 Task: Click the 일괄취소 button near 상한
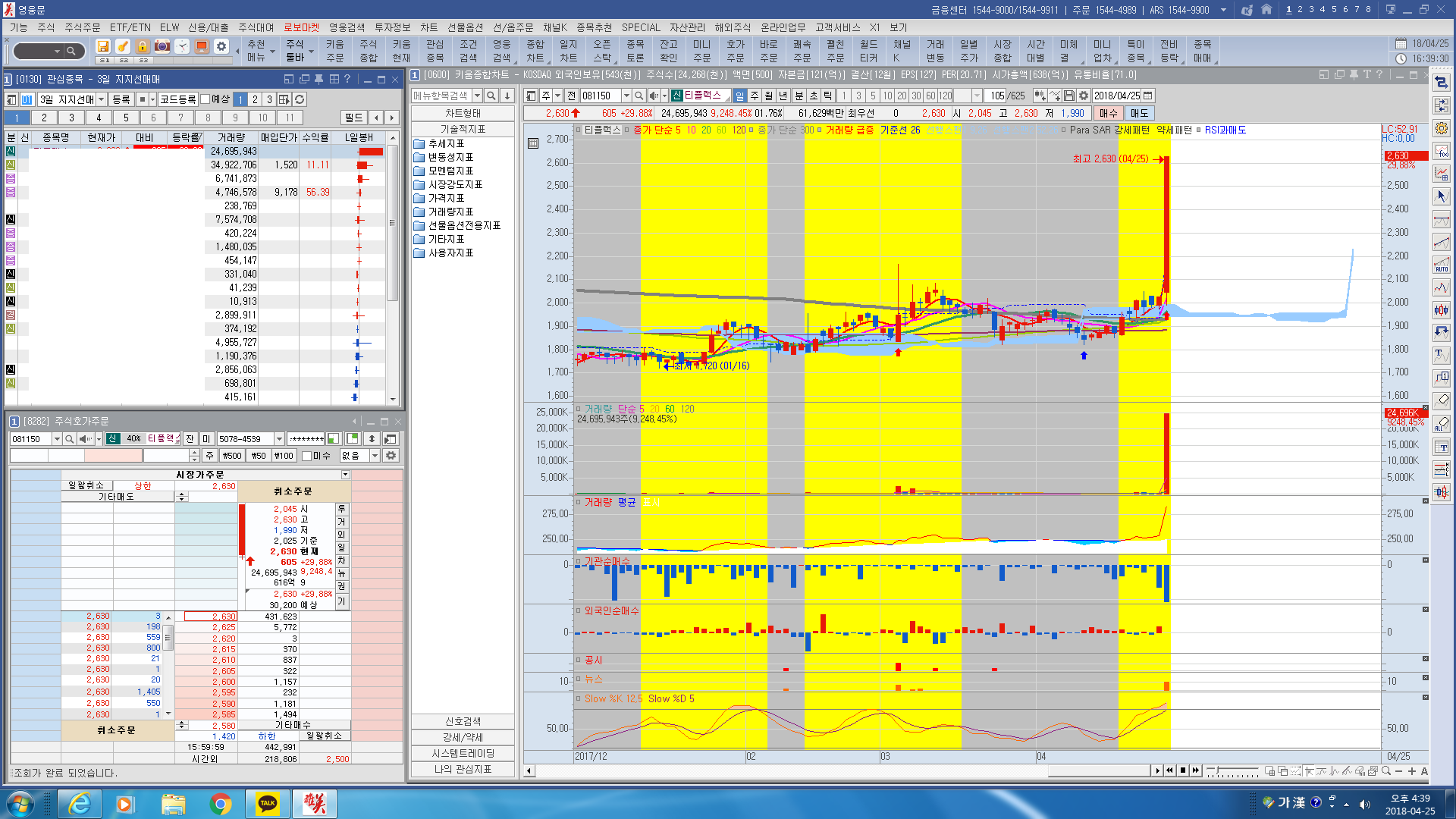tap(86, 485)
